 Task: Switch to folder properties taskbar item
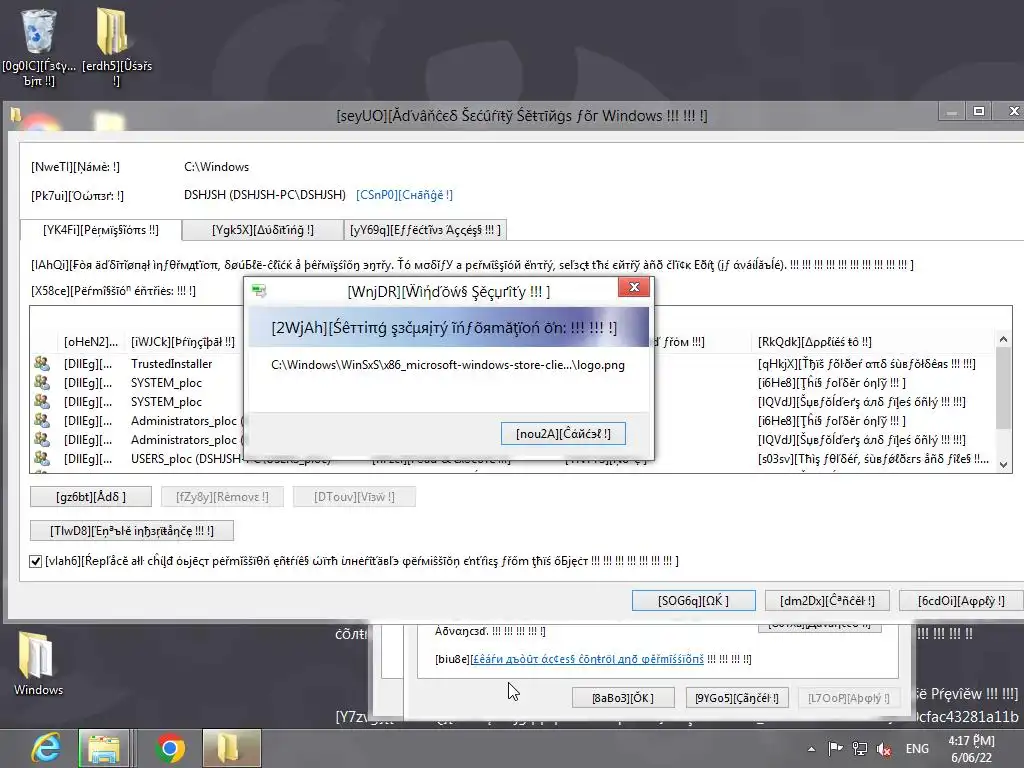pos(231,748)
